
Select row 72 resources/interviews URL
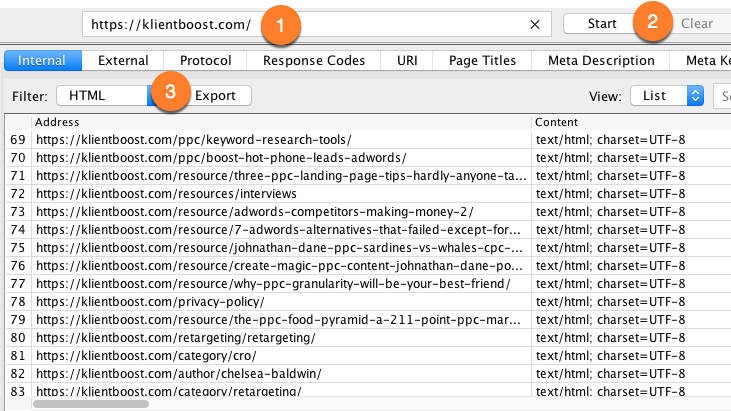[282, 194]
